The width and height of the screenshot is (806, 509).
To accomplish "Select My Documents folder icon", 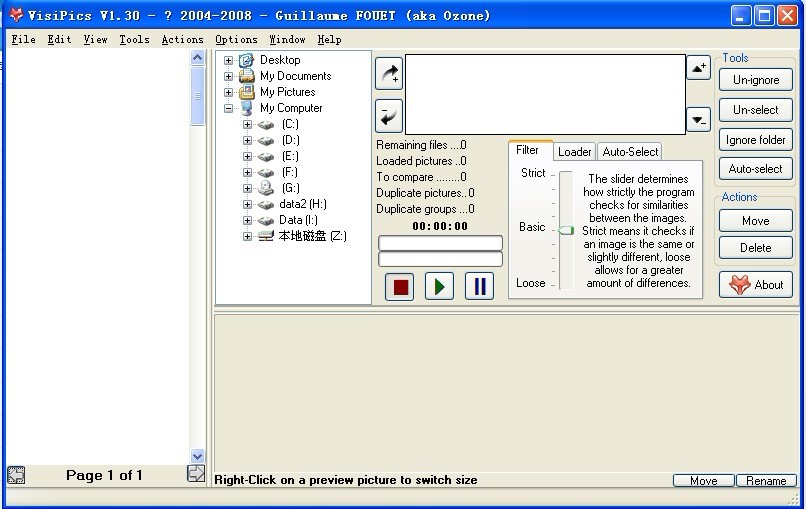I will pos(247,76).
